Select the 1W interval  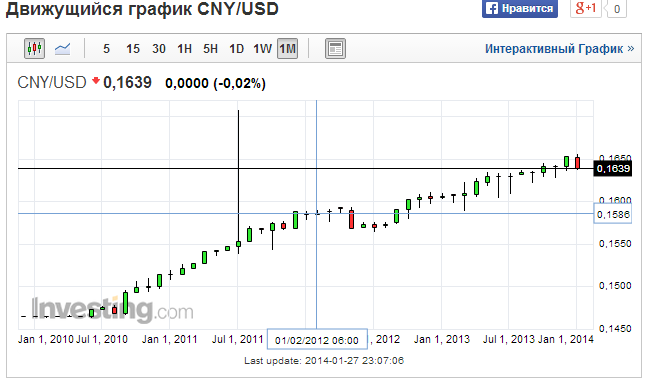[262, 49]
